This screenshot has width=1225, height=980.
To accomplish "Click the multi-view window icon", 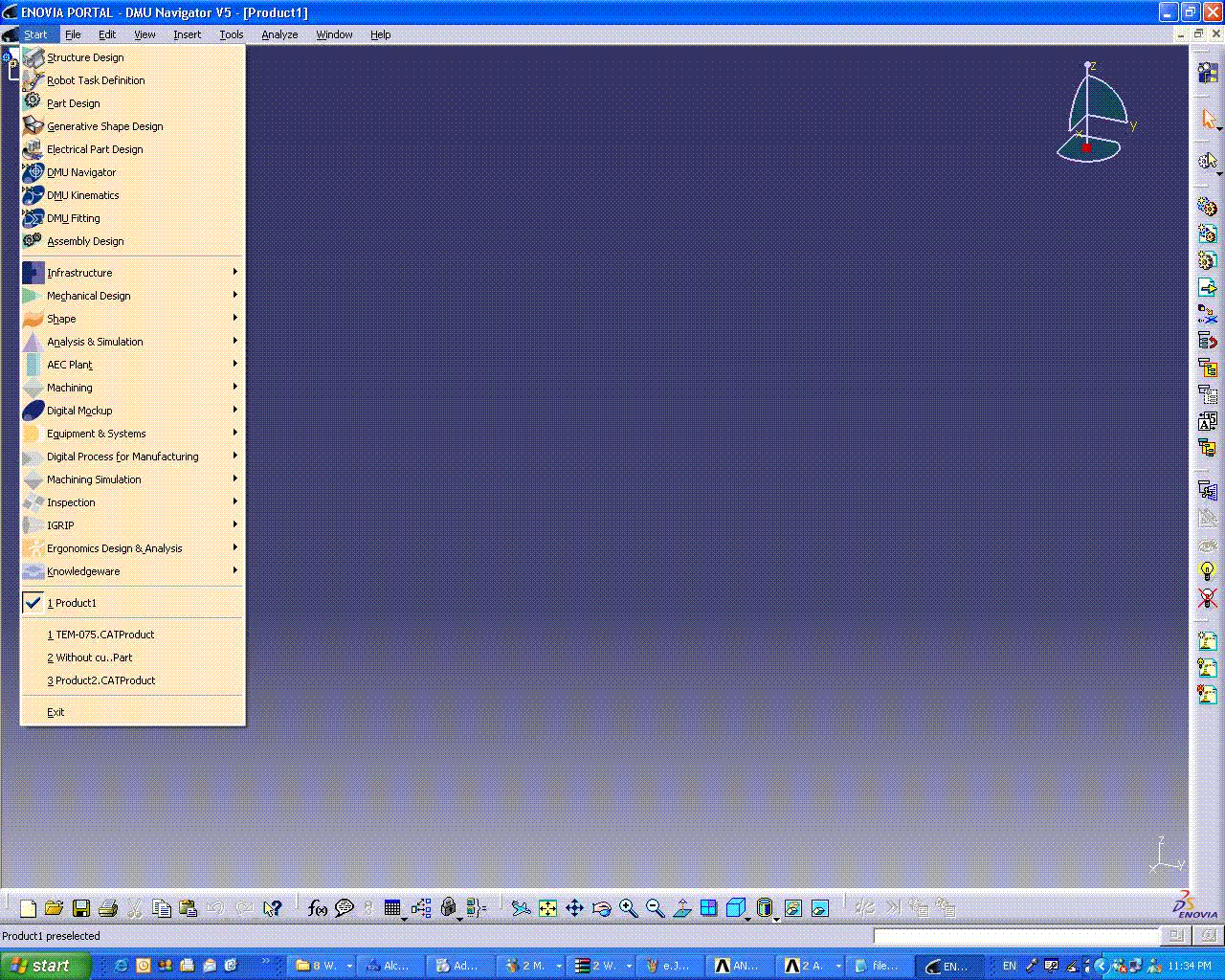I will [708, 908].
